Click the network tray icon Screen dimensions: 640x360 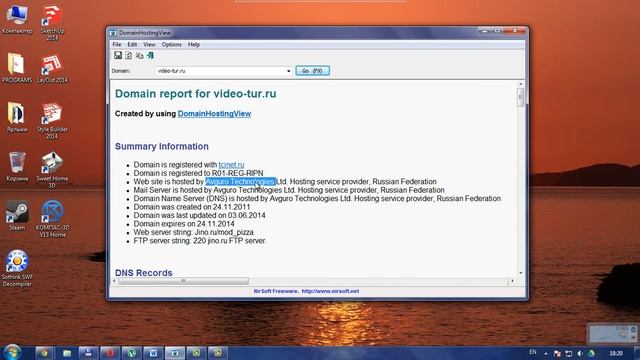tap(568, 353)
